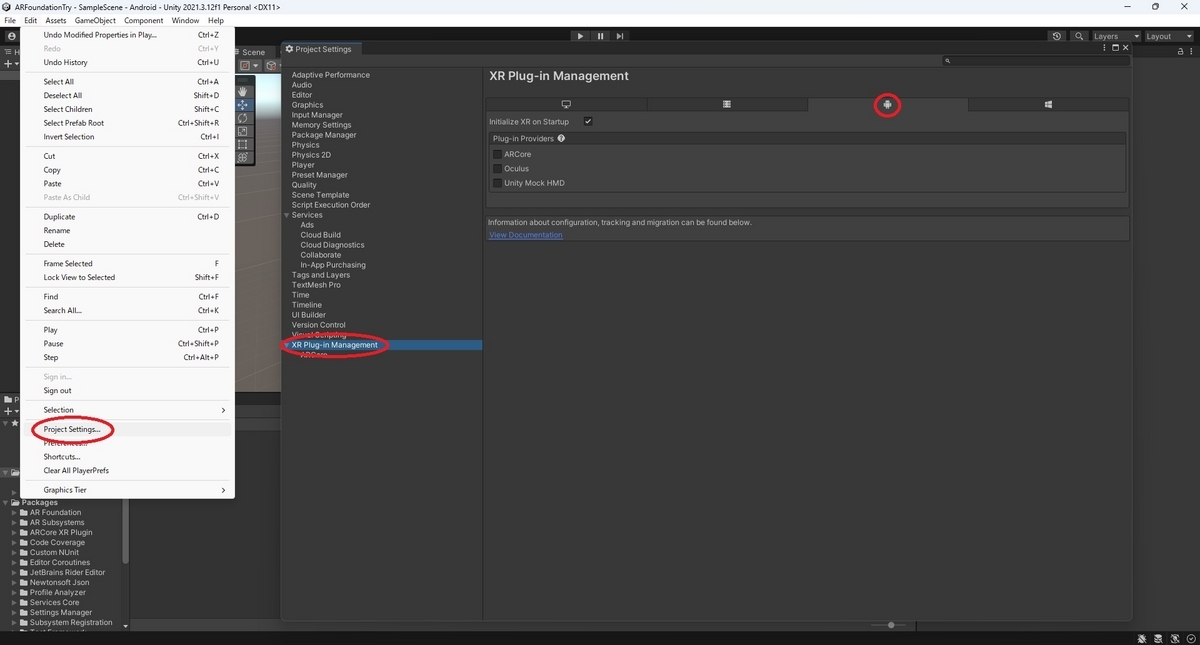The height and width of the screenshot is (645, 1200).
Task: Select the Transform tool in Scene toolbar
Action: [242, 157]
